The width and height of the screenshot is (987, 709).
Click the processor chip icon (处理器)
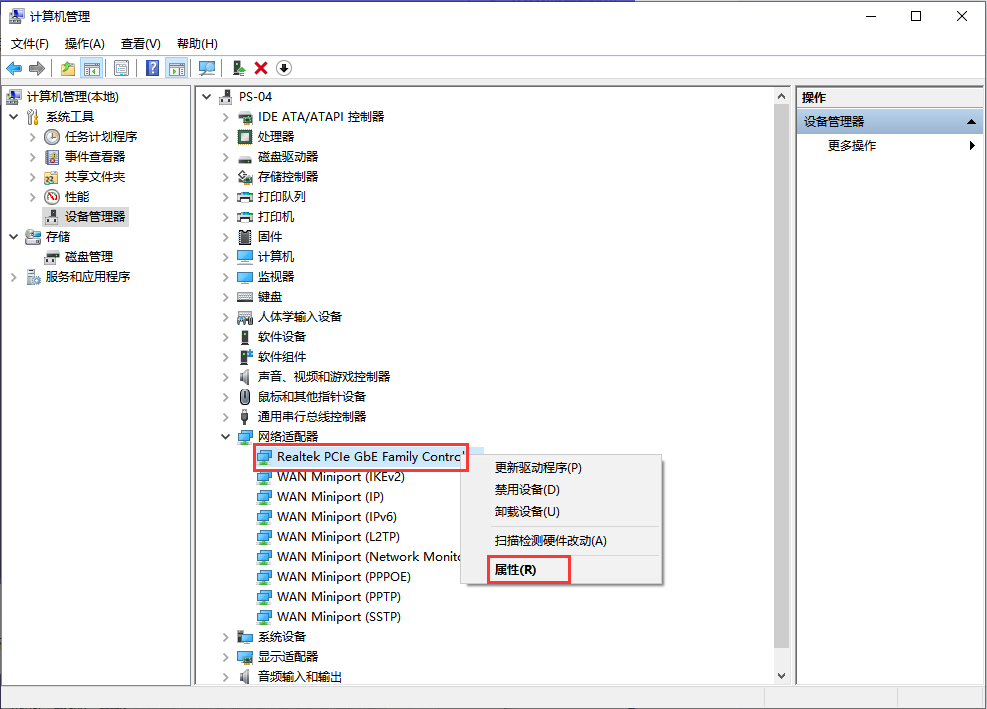coord(244,137)
